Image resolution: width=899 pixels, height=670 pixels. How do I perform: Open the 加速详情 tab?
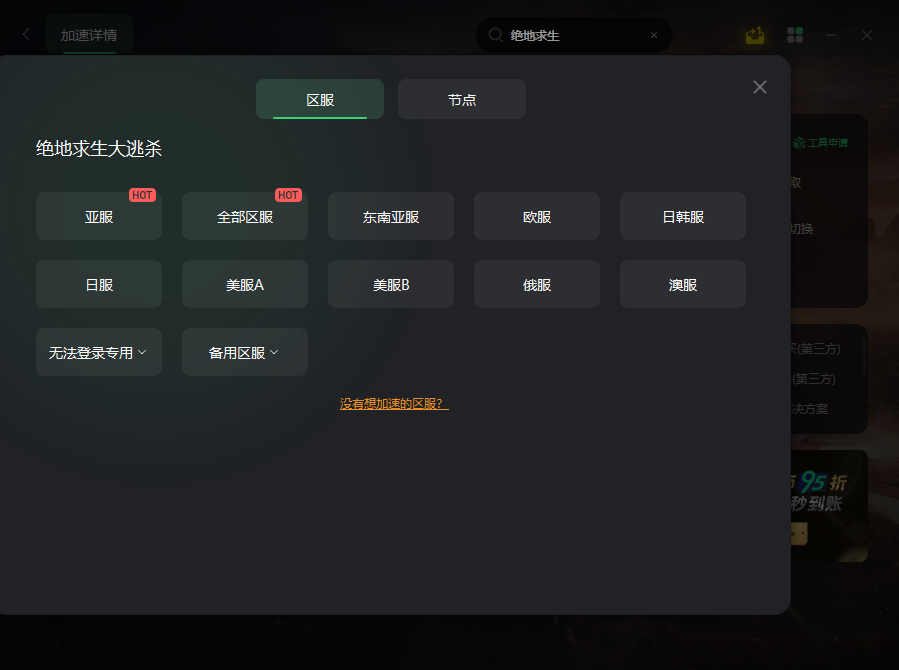[89, 35]
